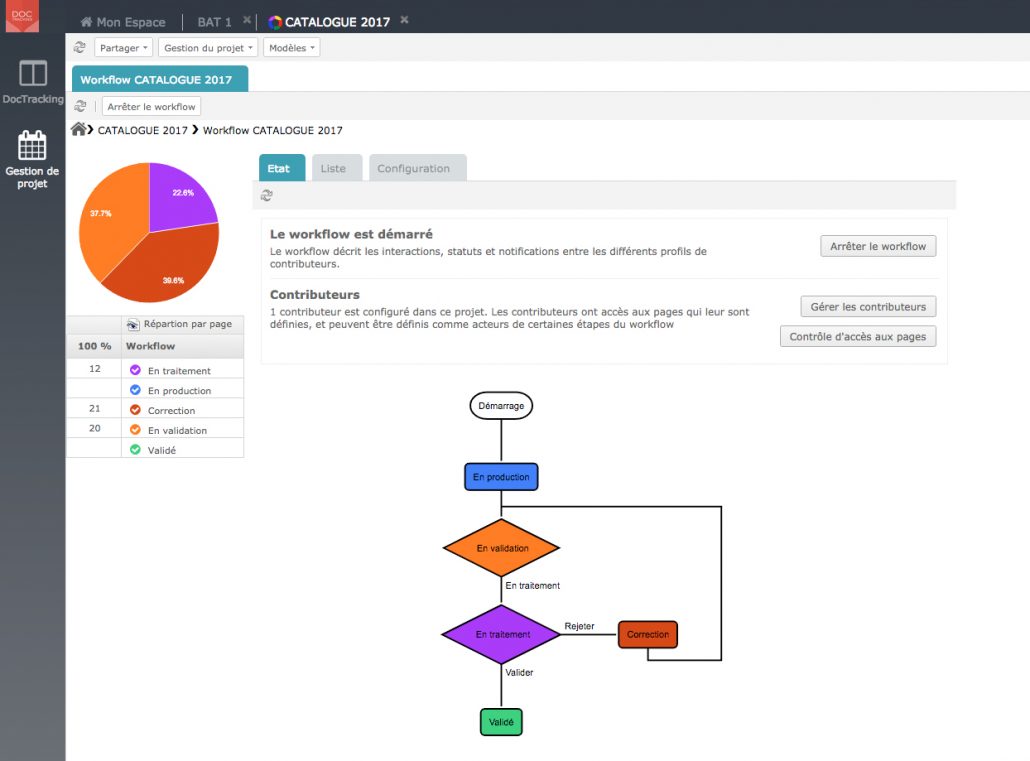Image resolution: width=1030 pixels, height=761 pixels.
Task: Open the Configuration tab
Action: click(x=418, y=168)
